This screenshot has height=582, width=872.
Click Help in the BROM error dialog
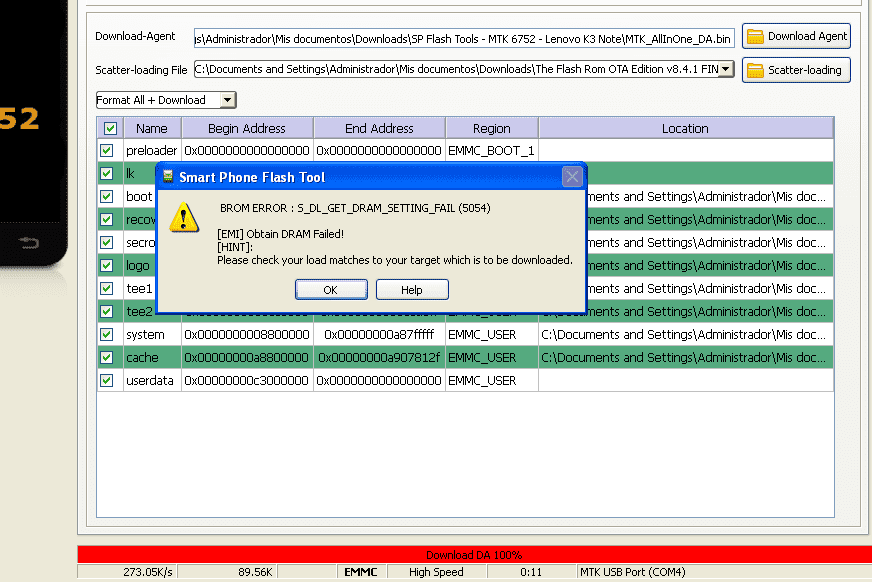click(x=412, y=290)
